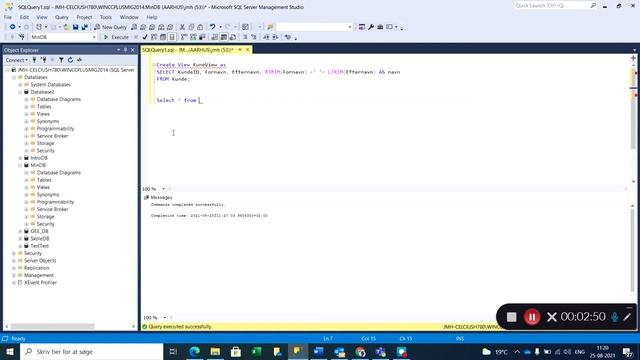Open the Tools menu
Screen dimensions: 640x360
[106, 17]
